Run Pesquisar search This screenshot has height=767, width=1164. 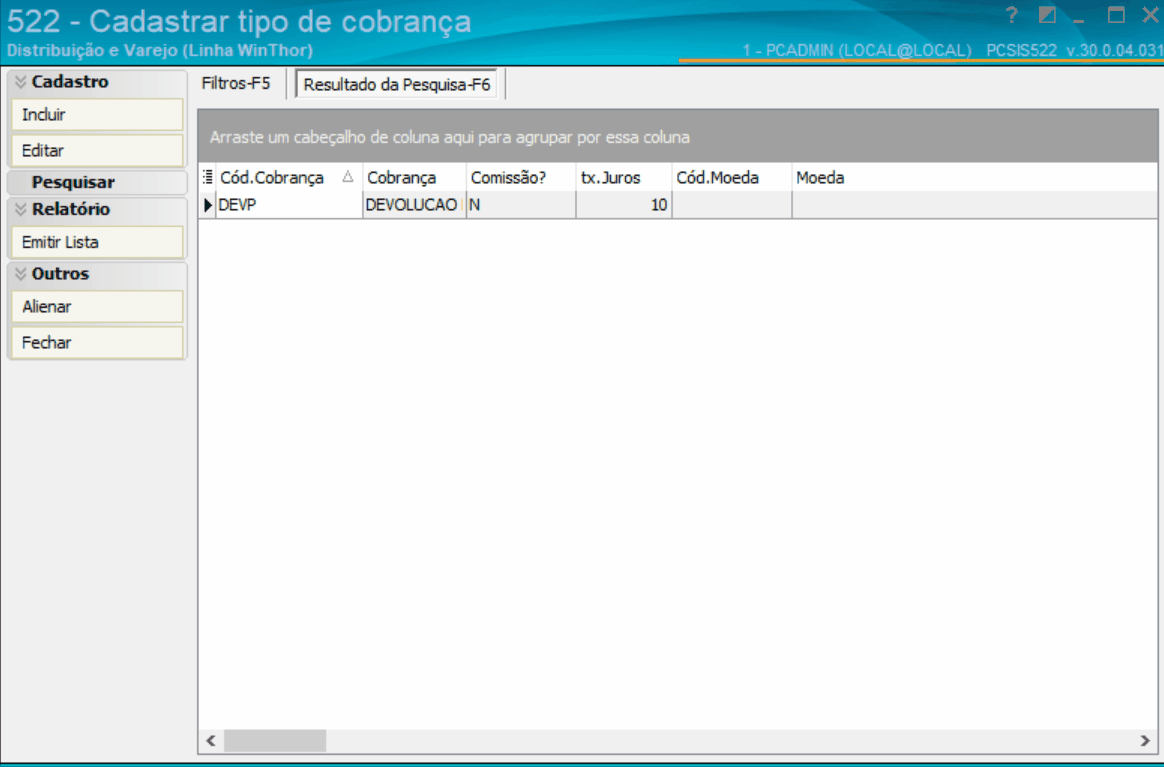coord(97,183)
